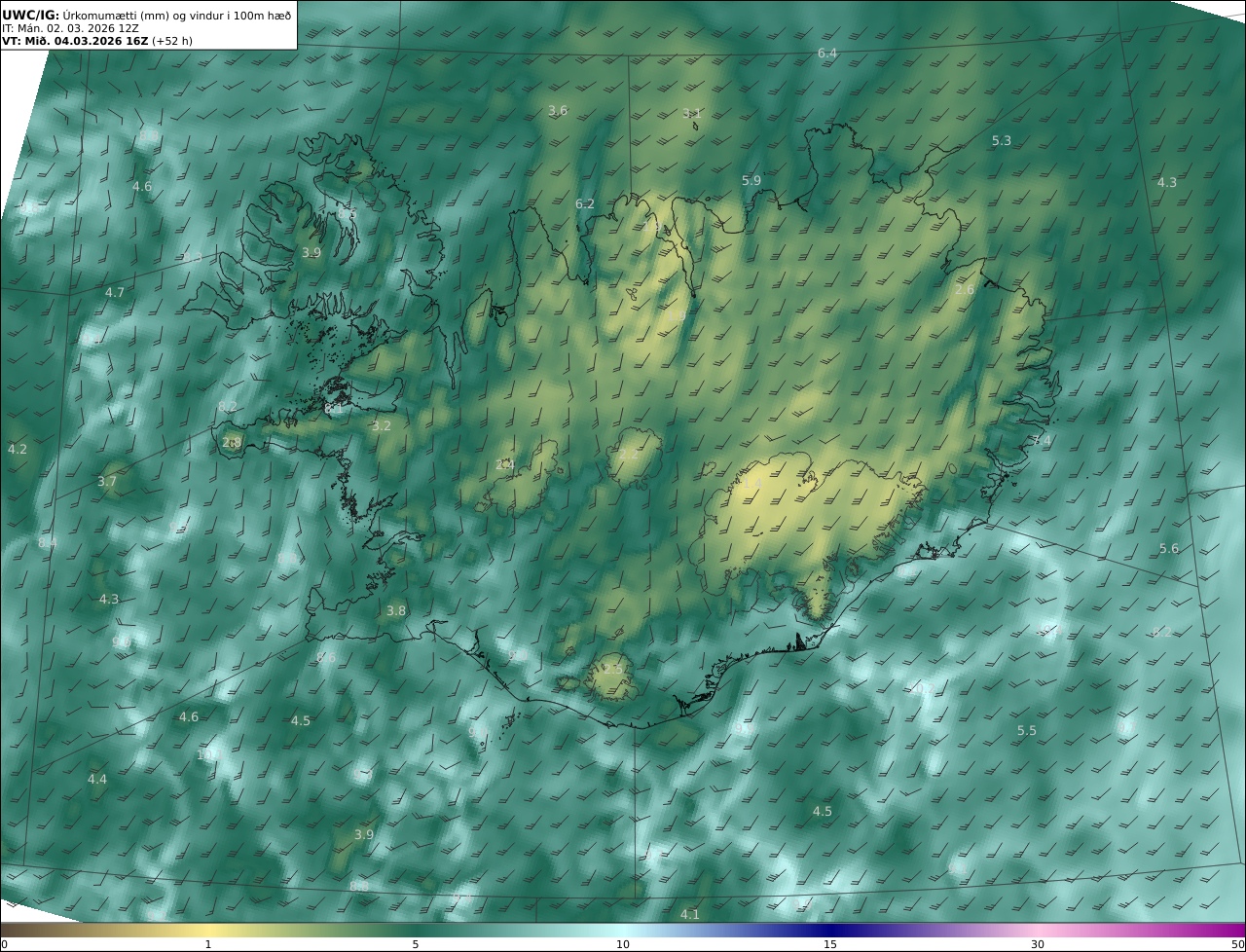
Task: Click the 3.6 value label
Action: 558,111
